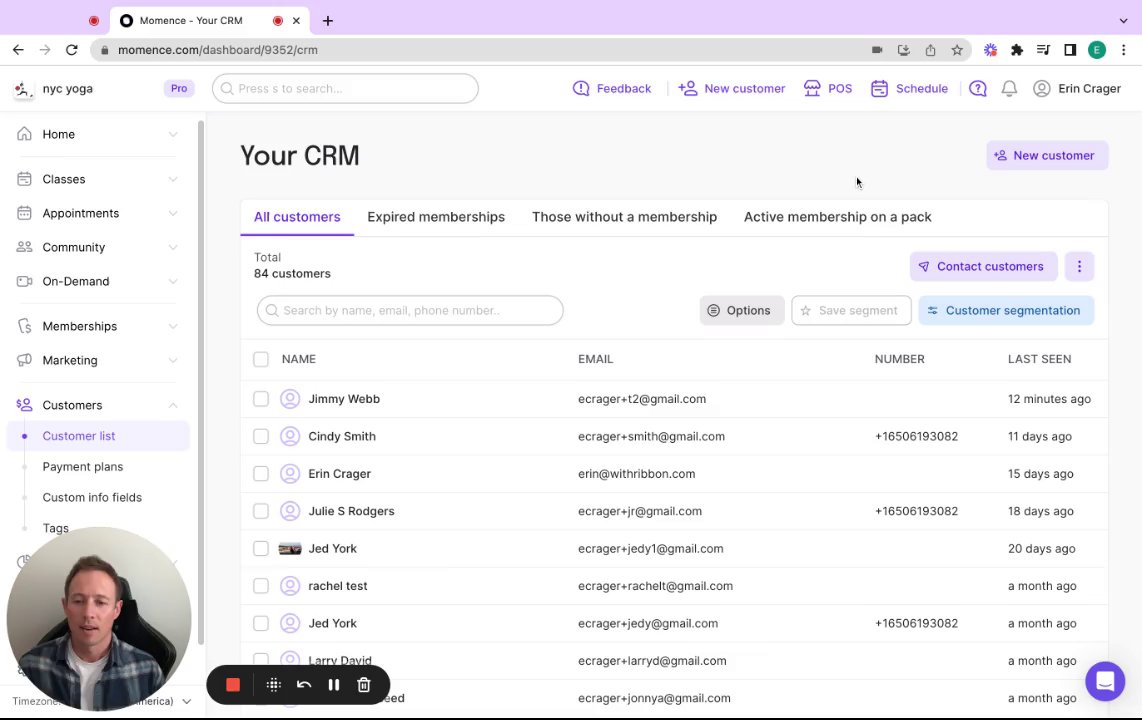Open browser extensions puzzle icon

click(x=1017, y=50)
